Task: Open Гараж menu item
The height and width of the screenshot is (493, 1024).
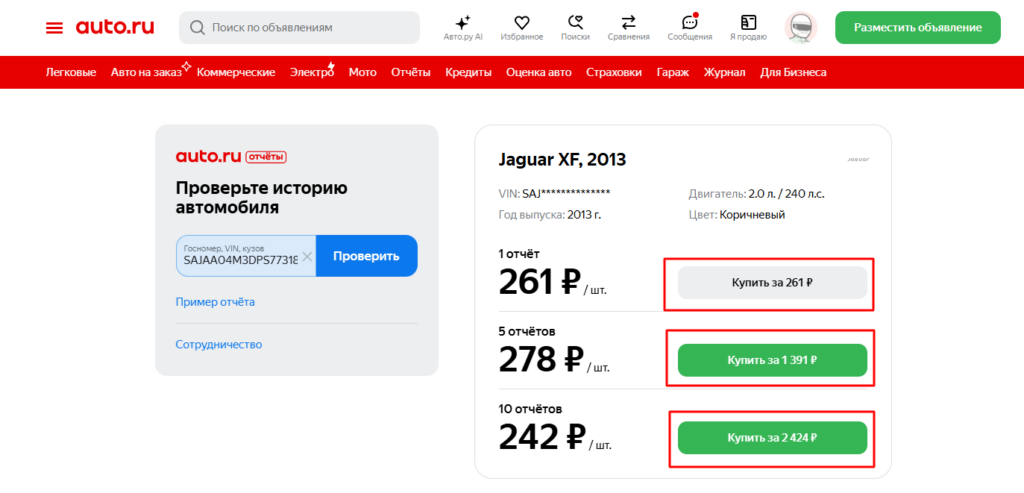Action: click(x=673, y=72)
